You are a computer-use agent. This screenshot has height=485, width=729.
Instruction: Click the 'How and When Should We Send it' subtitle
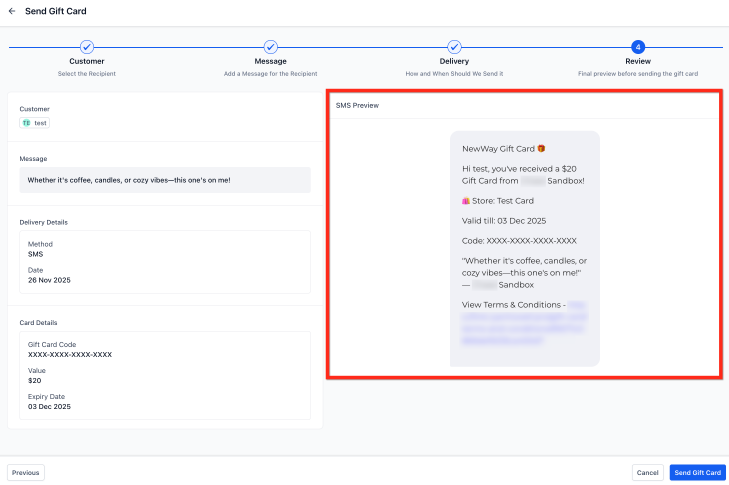(x=454, y=74)
